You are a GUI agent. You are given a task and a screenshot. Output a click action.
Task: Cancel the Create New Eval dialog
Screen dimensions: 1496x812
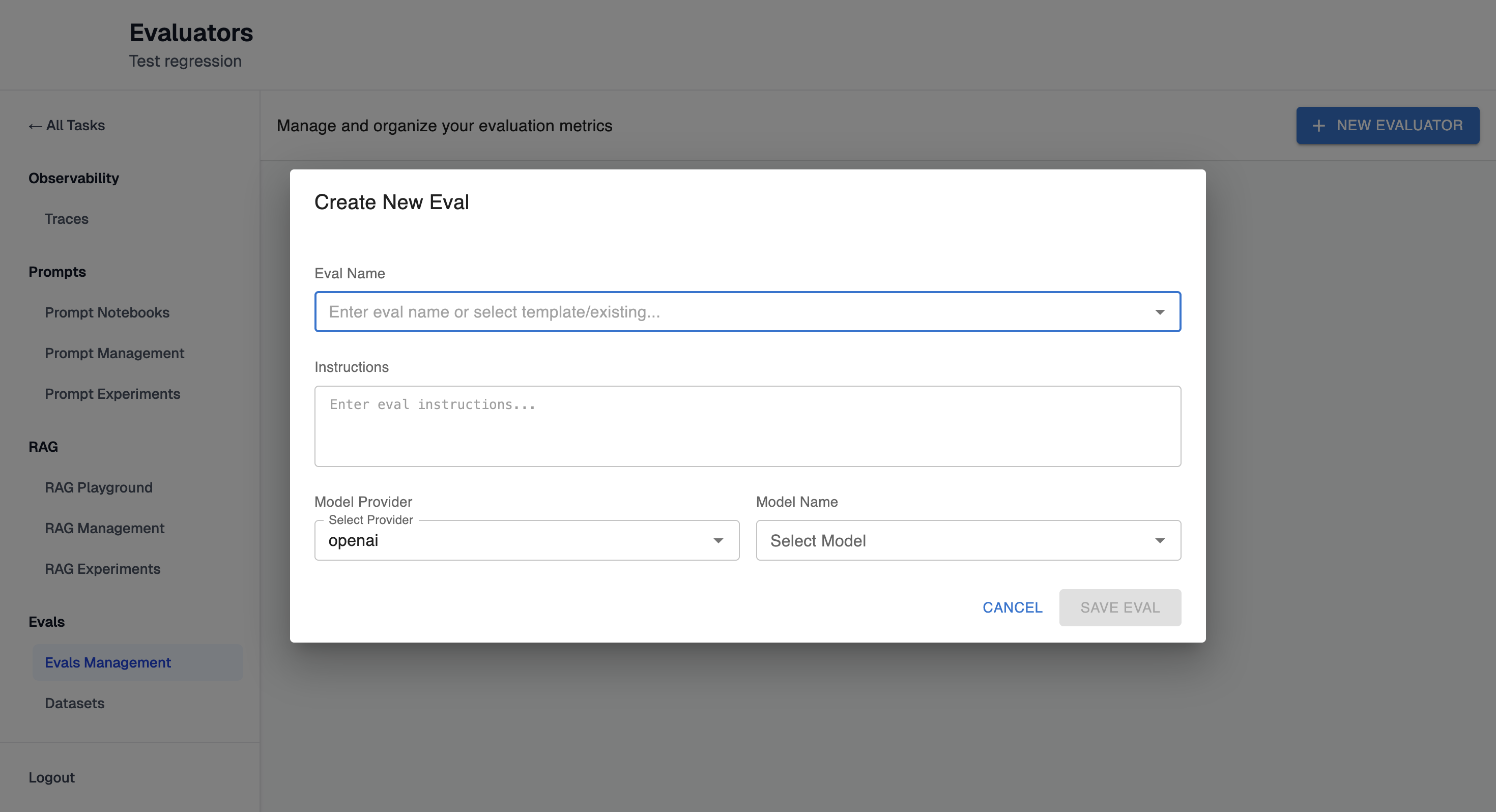(x=1012, y=607)
